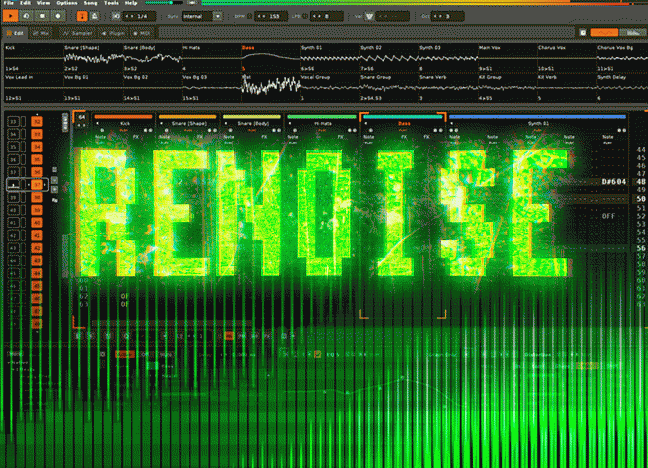The image size is (648, 468).
Task: Toggle the velocity icon next to Vel
Action: pos(369,16)
